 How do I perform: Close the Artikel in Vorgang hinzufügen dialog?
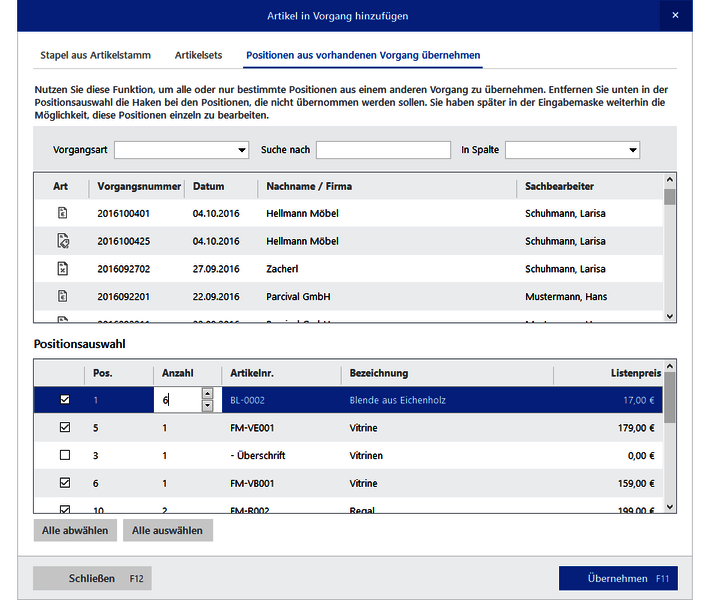pyautogui.click(x=675, y=15)
